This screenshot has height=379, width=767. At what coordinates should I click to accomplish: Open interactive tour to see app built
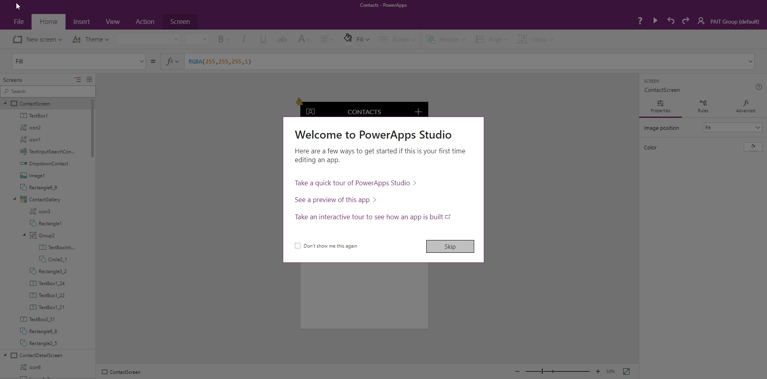click(x=372, y=217)
